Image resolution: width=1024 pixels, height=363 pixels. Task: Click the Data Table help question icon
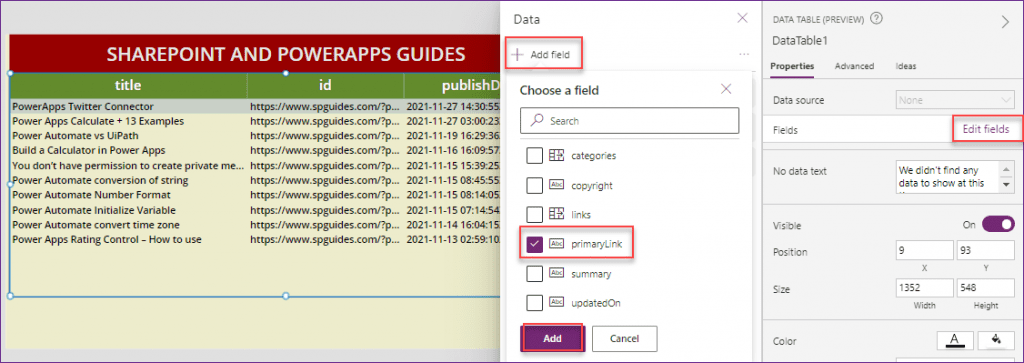click(x=876, y=19)
